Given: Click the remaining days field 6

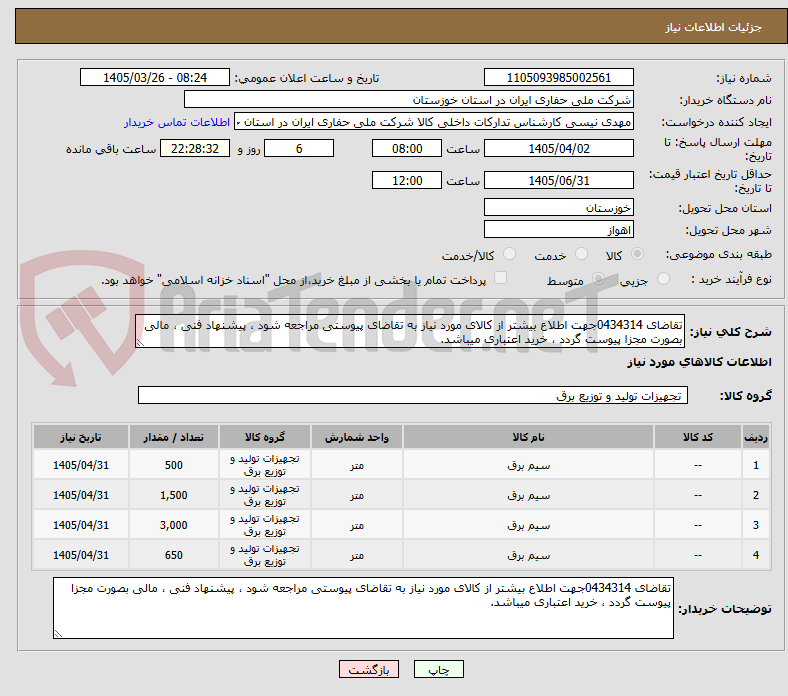Looking at the screenshot, I should 299,149.
